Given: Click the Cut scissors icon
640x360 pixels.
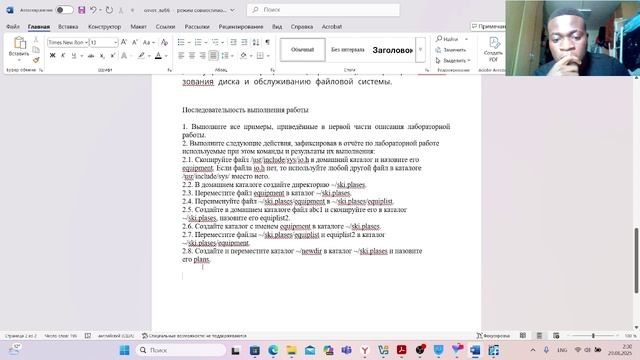Looking at the screenshot, I should click(36, 40).
